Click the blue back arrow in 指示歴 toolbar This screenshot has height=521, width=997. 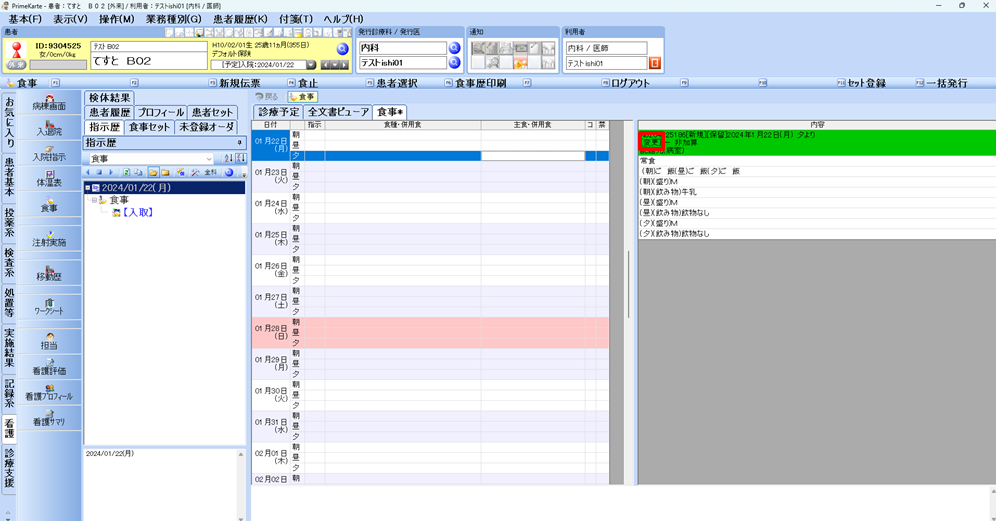[x=88, y=172]
